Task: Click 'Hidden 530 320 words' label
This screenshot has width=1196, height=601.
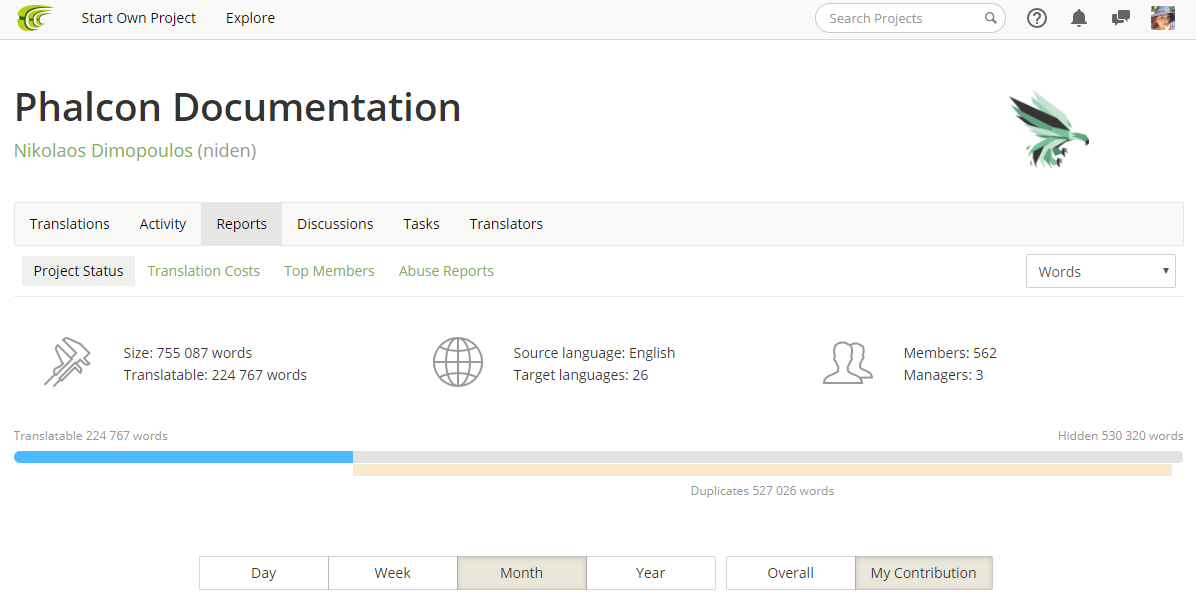Action: (1120, 436)
